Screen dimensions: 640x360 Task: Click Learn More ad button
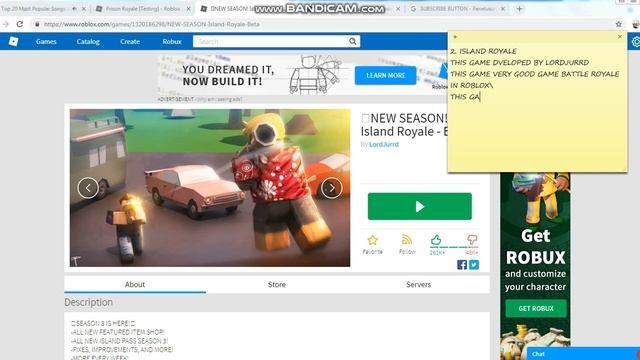coord(386,76)
